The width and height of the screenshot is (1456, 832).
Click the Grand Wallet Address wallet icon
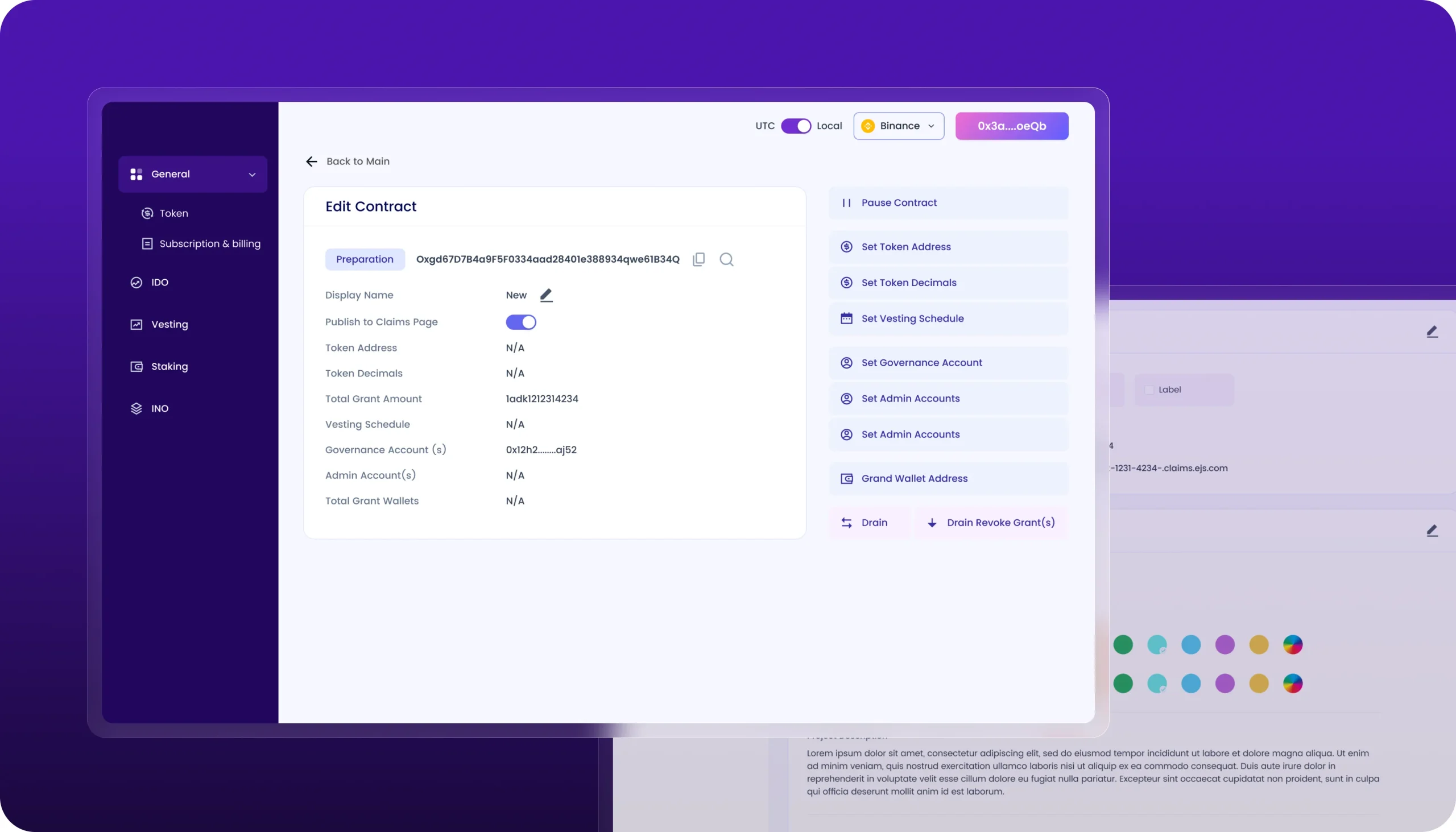coord(846,479)
